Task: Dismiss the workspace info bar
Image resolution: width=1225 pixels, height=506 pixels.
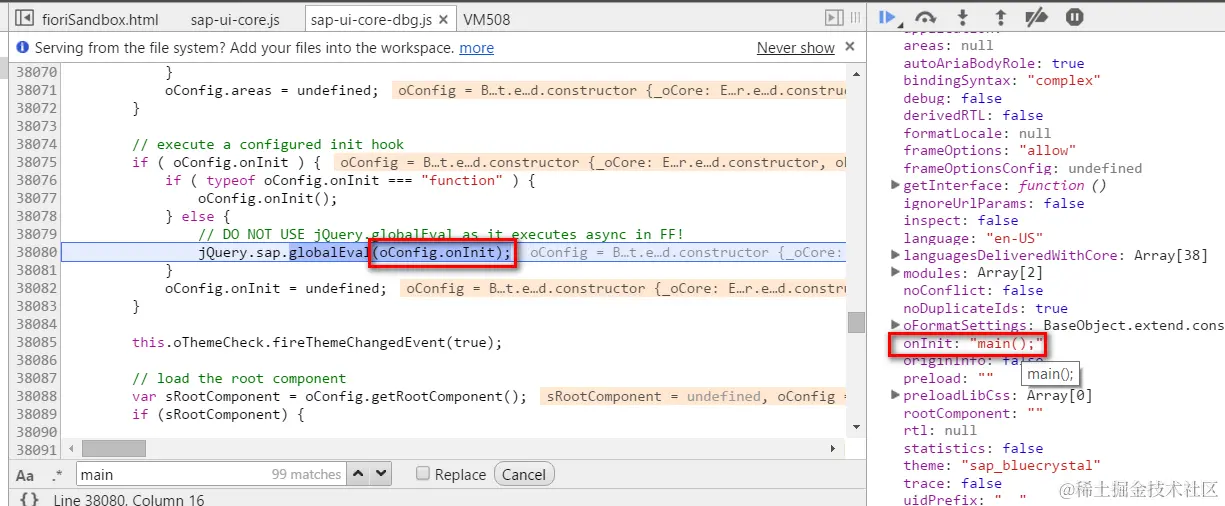Action: click(x=850, y=46)
